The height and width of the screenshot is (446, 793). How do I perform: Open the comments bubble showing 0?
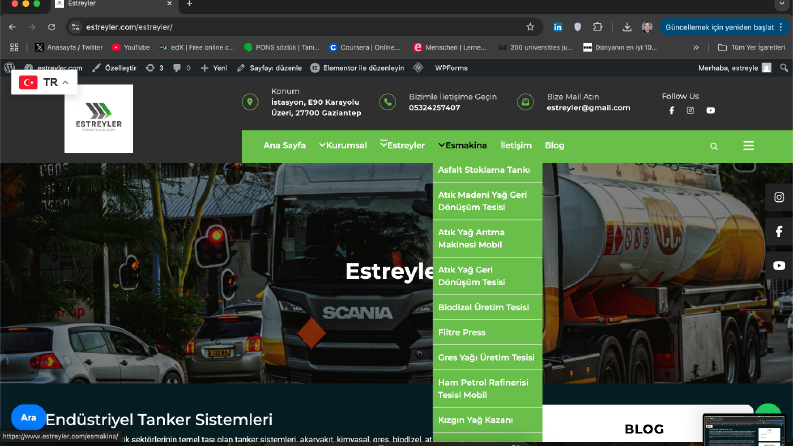pos(182,68)
